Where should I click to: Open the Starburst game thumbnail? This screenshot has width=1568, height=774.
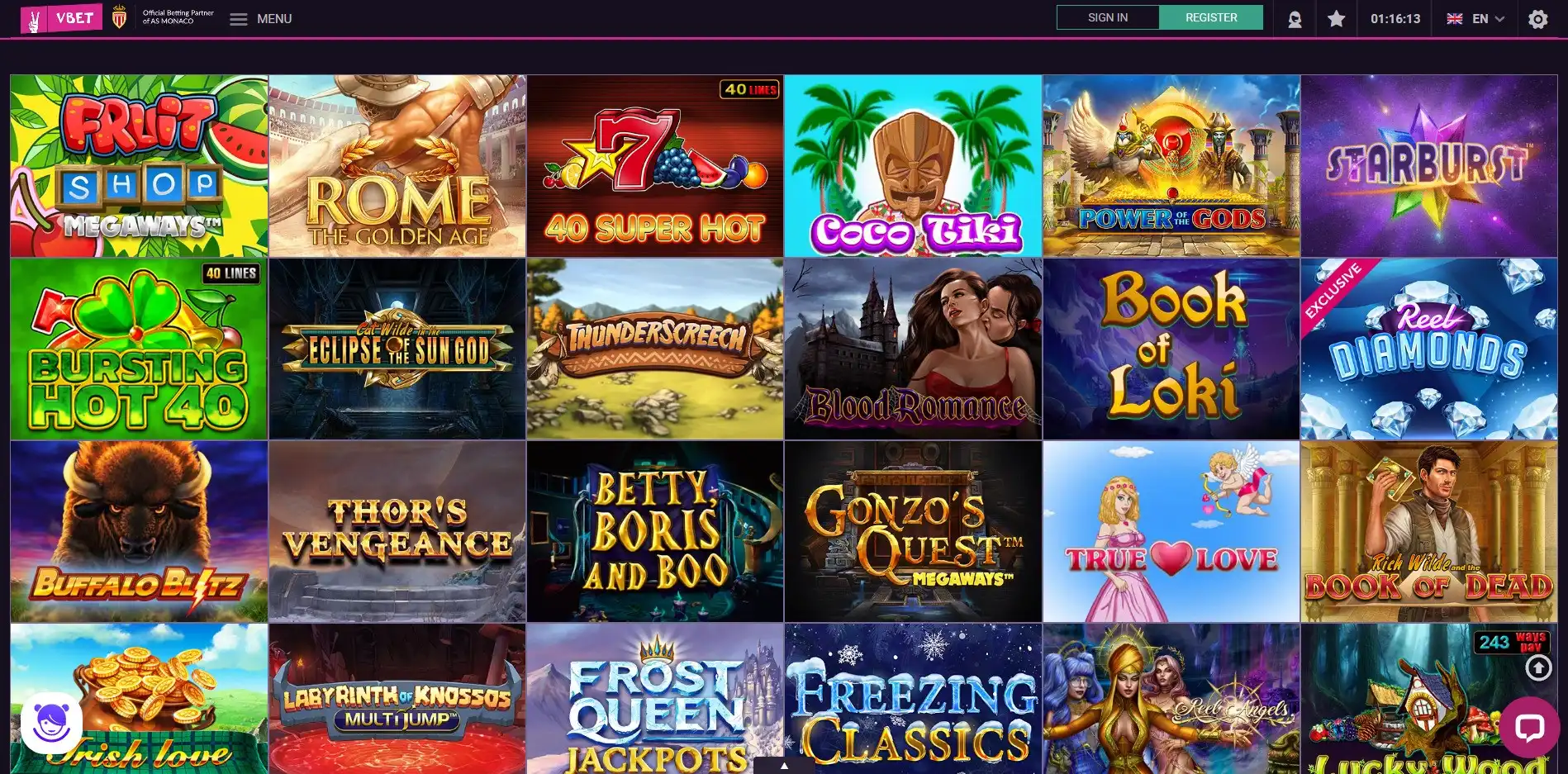pos(1429,166)
